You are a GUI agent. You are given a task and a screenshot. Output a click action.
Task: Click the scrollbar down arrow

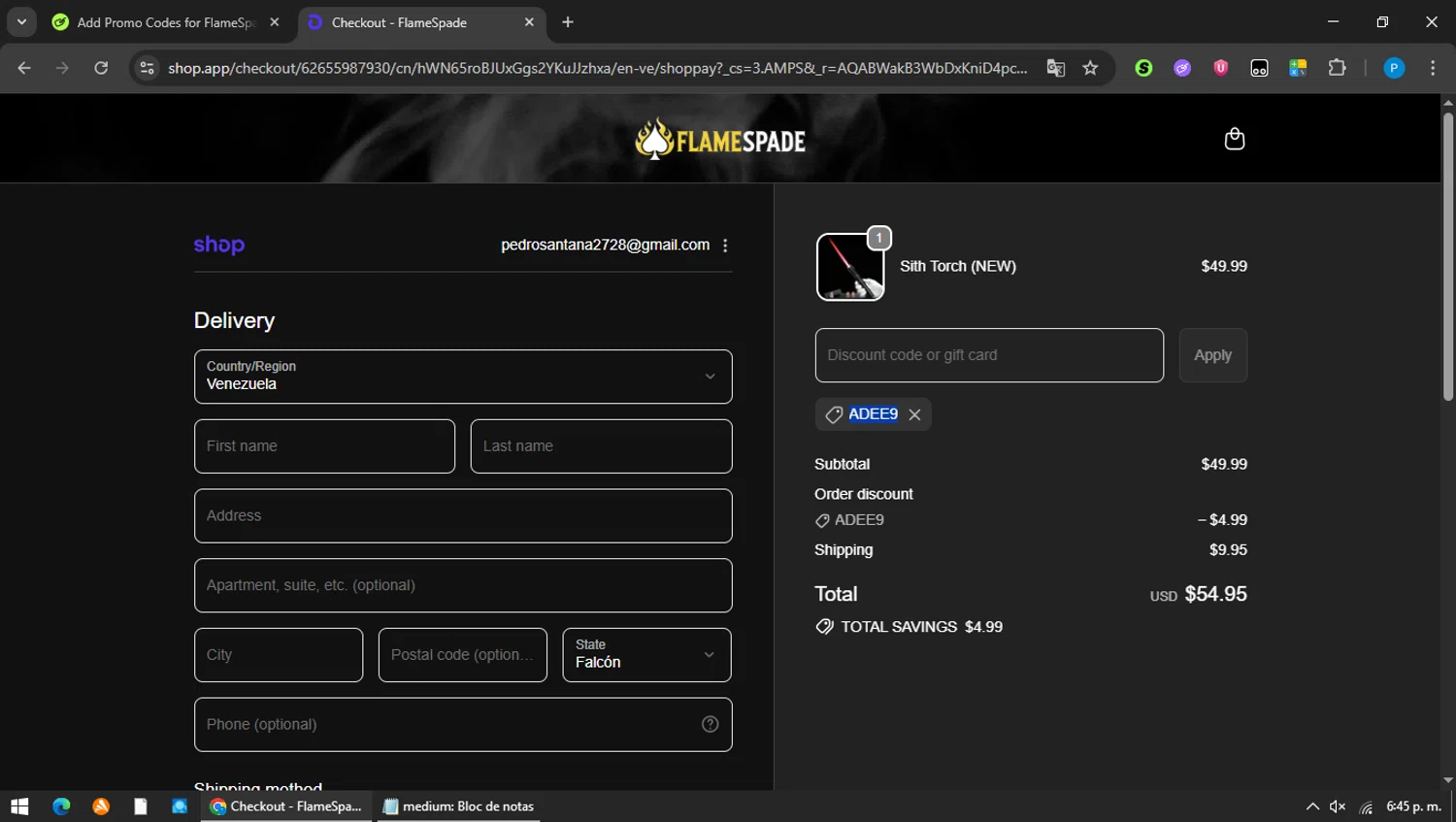tap(1448, 780)
